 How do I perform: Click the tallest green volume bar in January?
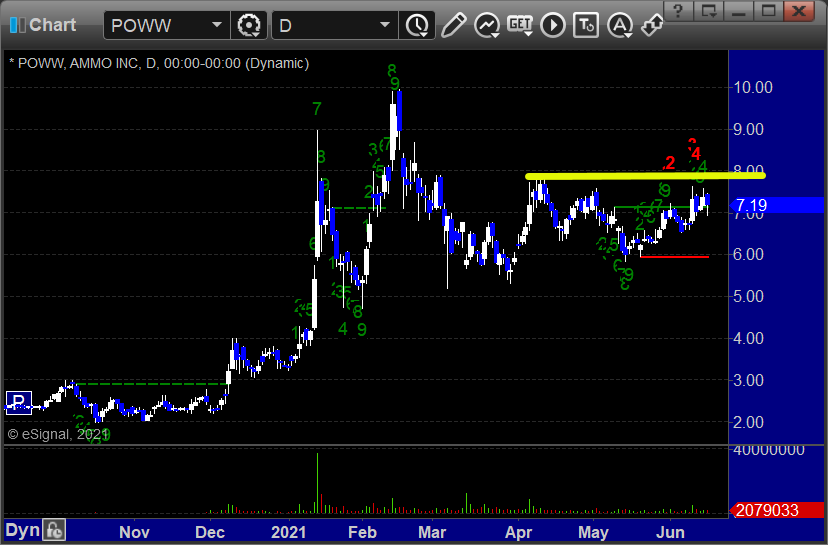coord(317,483)
